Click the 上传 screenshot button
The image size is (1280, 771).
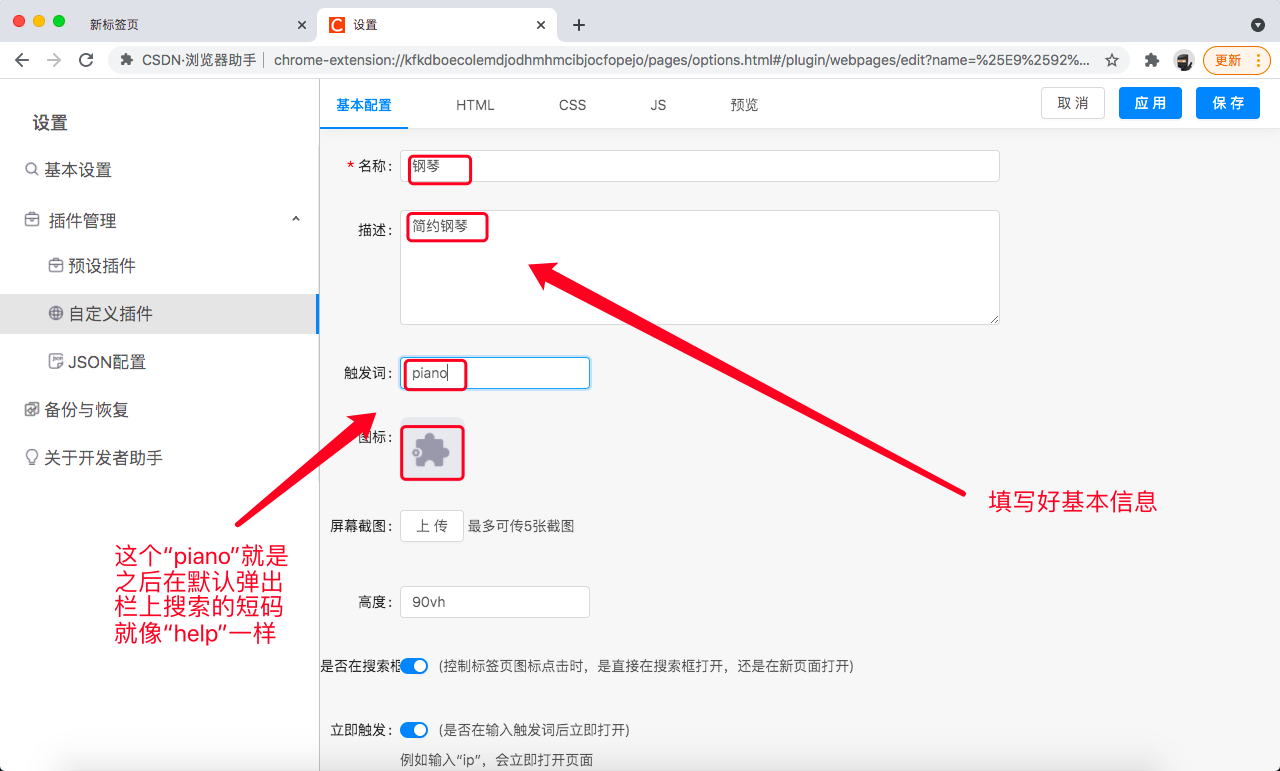point(432,526)
